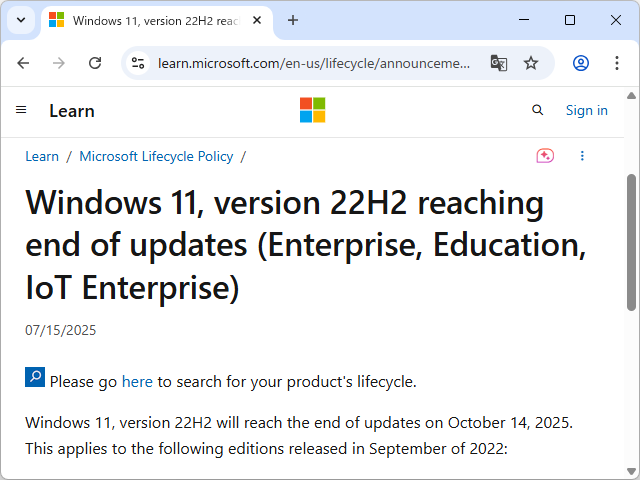Click the Sign in link
Viewport: 640px width, 480px height.
[x=586, y=110]
